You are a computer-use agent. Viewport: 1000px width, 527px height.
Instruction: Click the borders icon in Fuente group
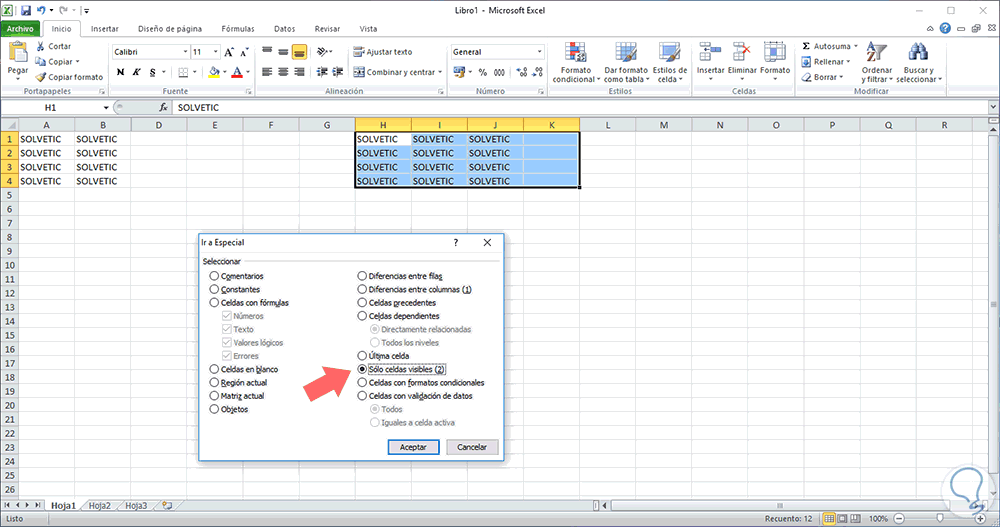tap(184, 72)
